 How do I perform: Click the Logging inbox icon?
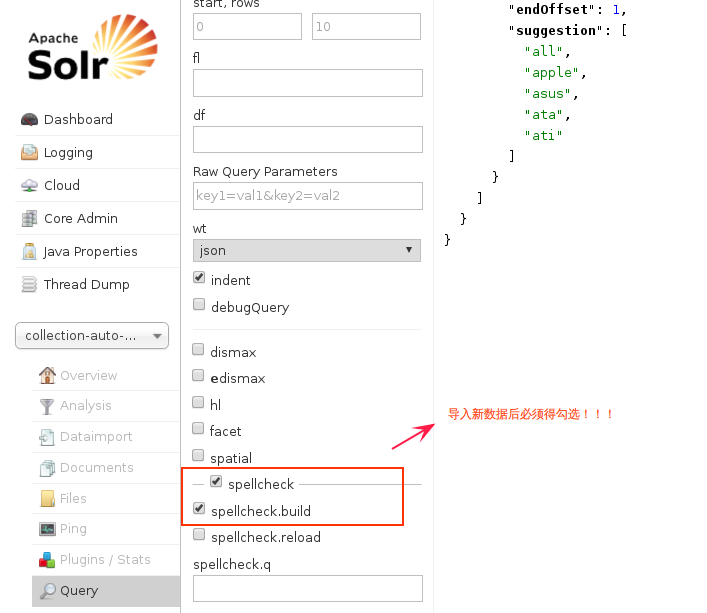tap(29, 152)
